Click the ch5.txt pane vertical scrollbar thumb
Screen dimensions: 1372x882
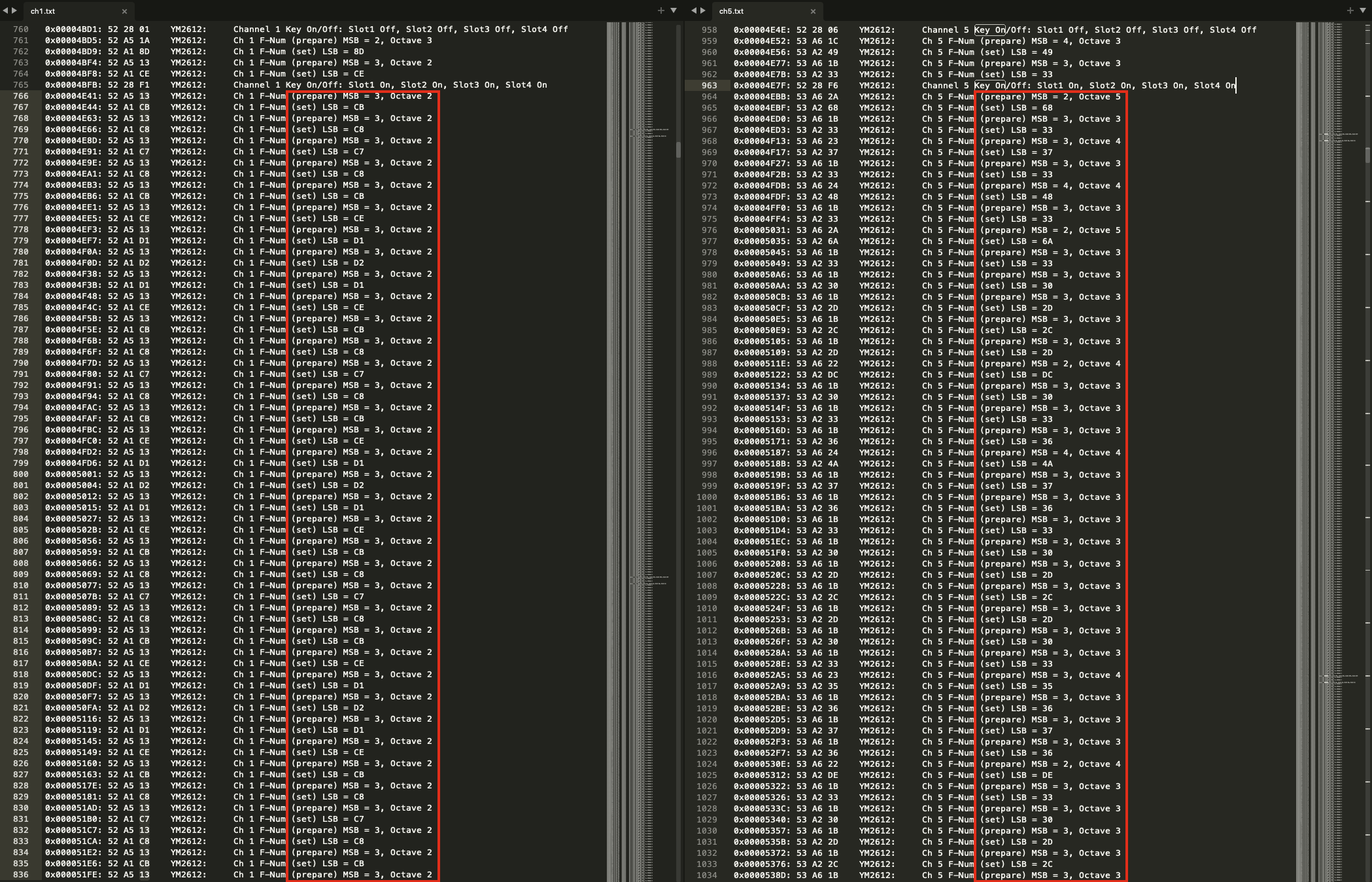(x=1367, y=155)
